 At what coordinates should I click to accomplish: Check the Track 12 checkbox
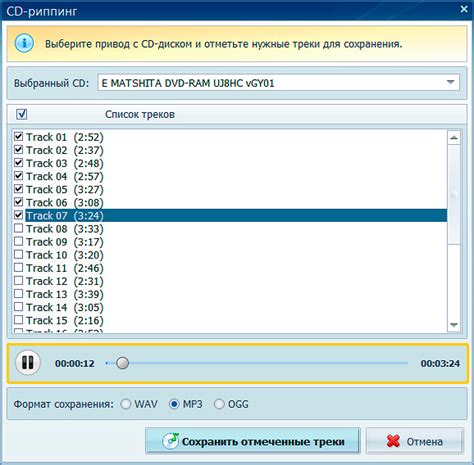(19, 281)
